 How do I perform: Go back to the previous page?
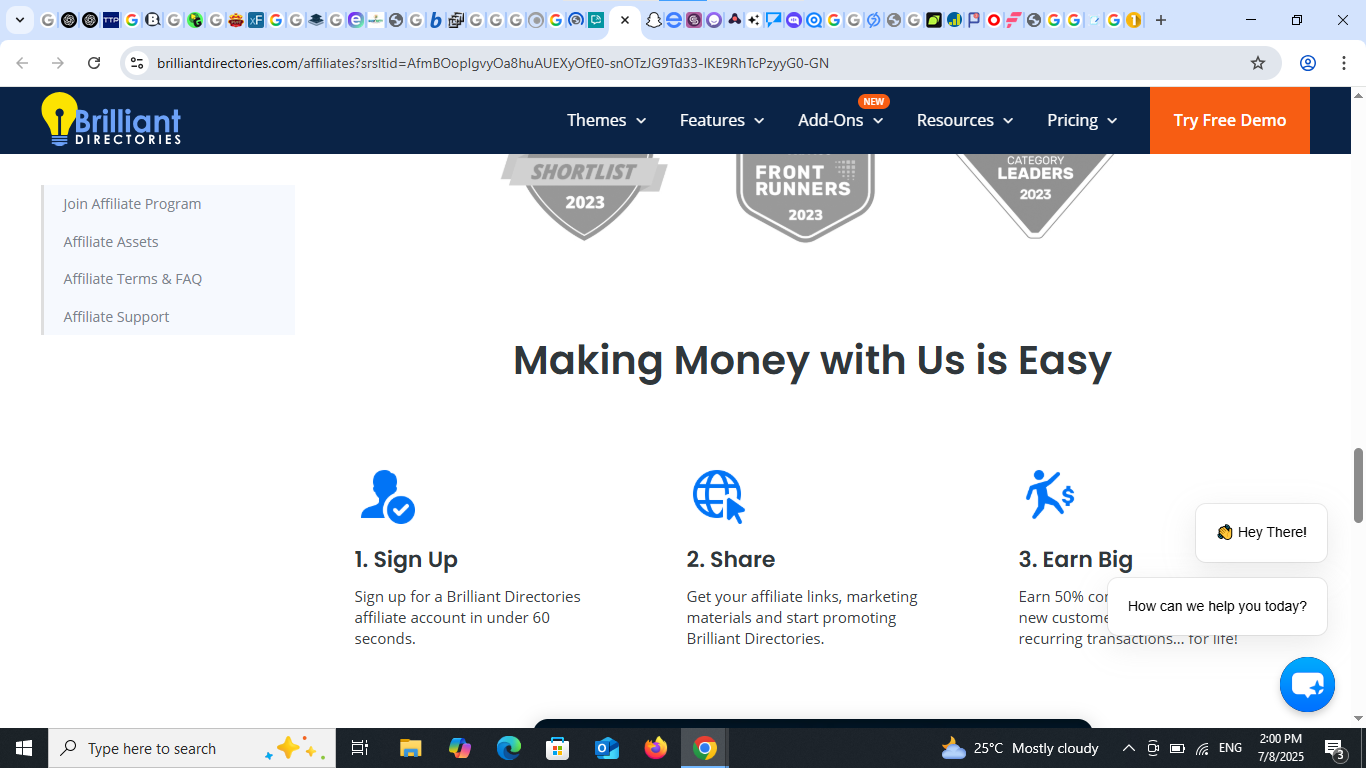pos(22,63)
